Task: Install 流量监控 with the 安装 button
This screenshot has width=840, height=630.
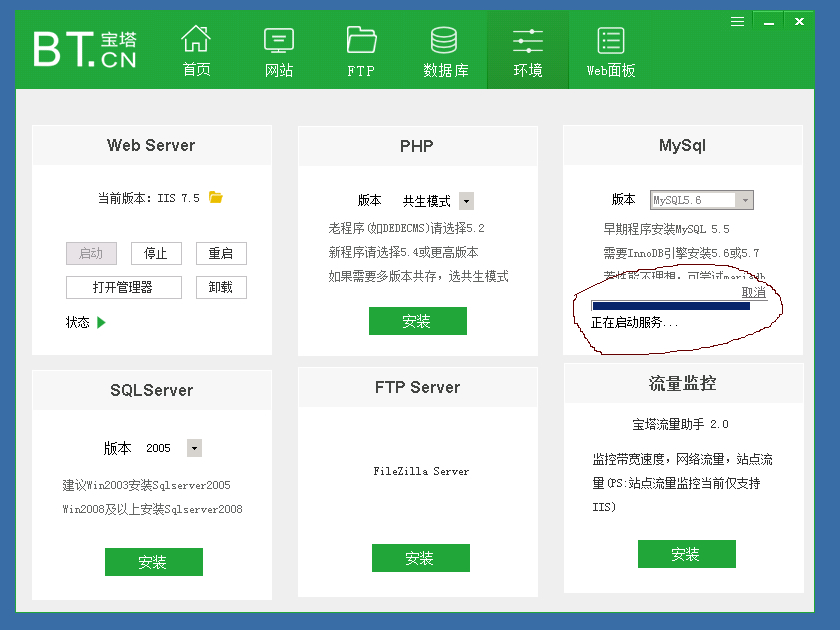Action: pos(686,554)
